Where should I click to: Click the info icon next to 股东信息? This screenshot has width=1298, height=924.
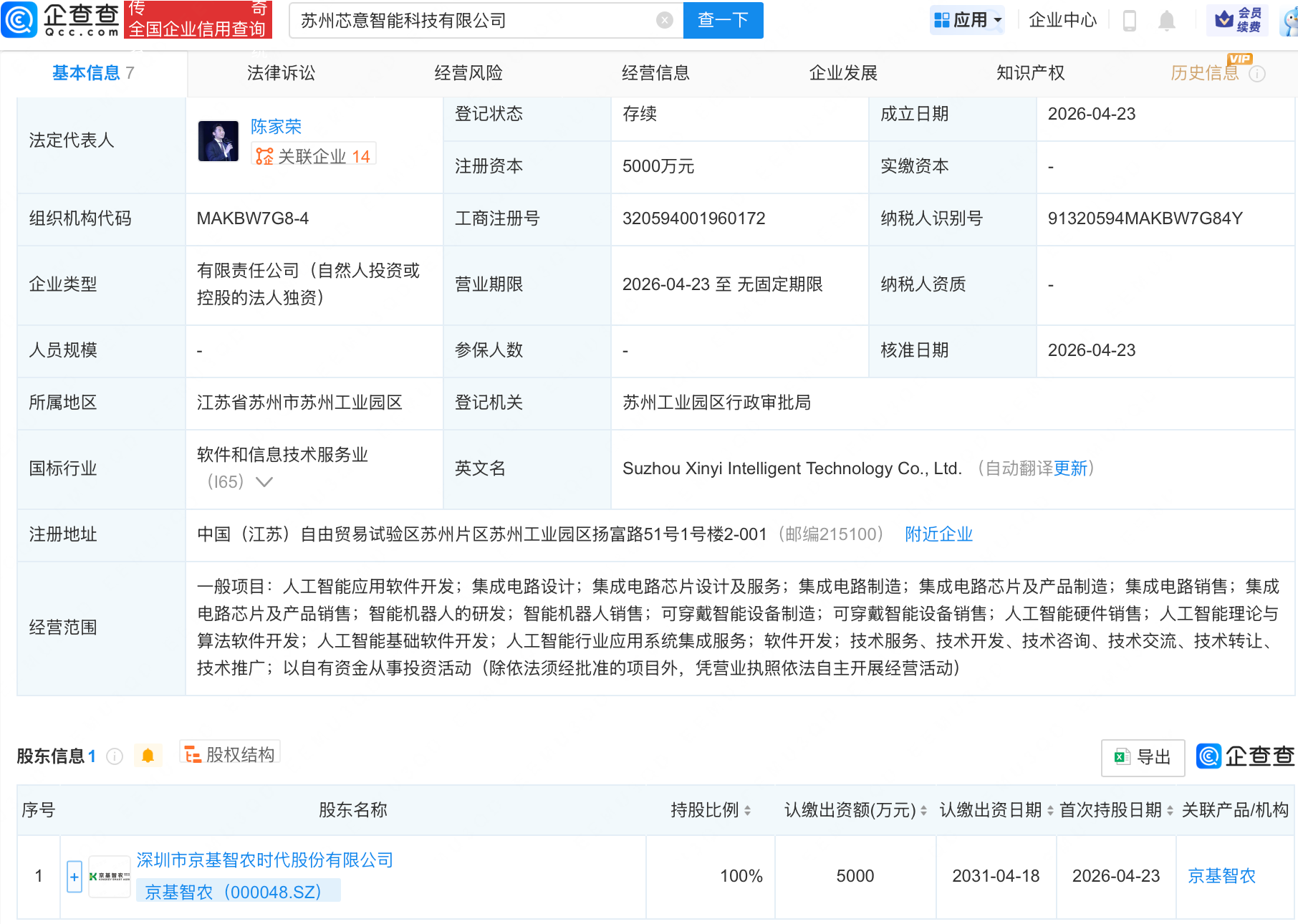[115, 756]
